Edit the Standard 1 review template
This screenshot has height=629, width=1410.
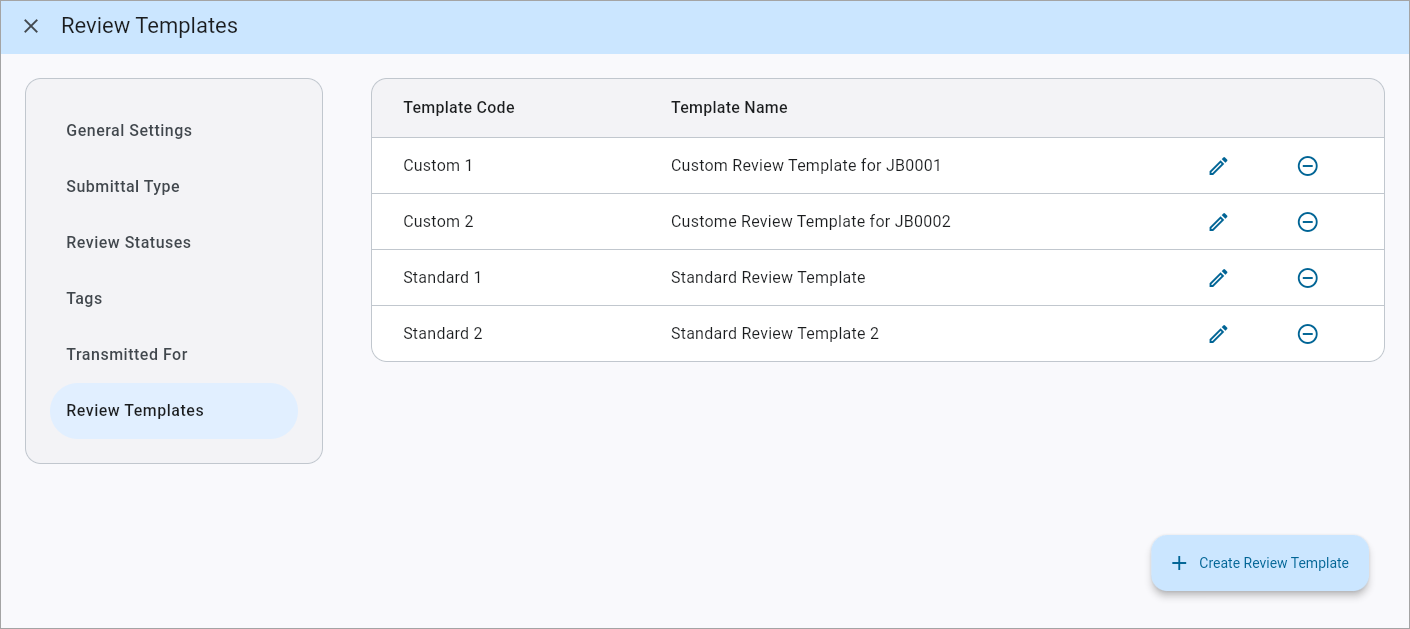pos(1218,277)
